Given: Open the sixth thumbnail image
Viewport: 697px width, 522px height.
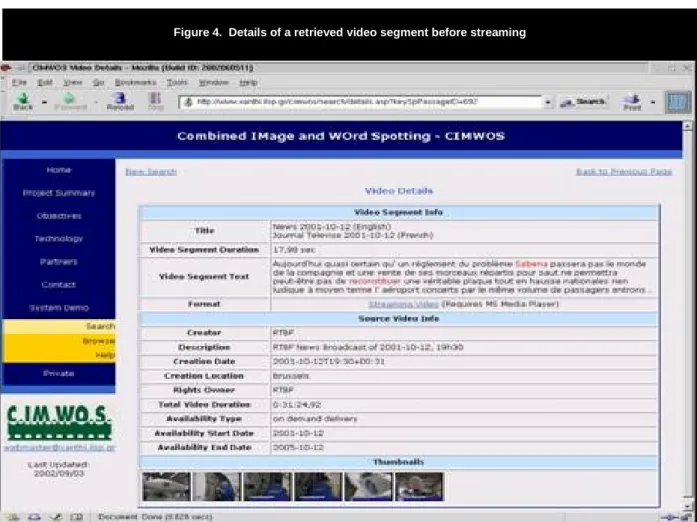Looking at the screenshot, I should (x=419, y=487).
